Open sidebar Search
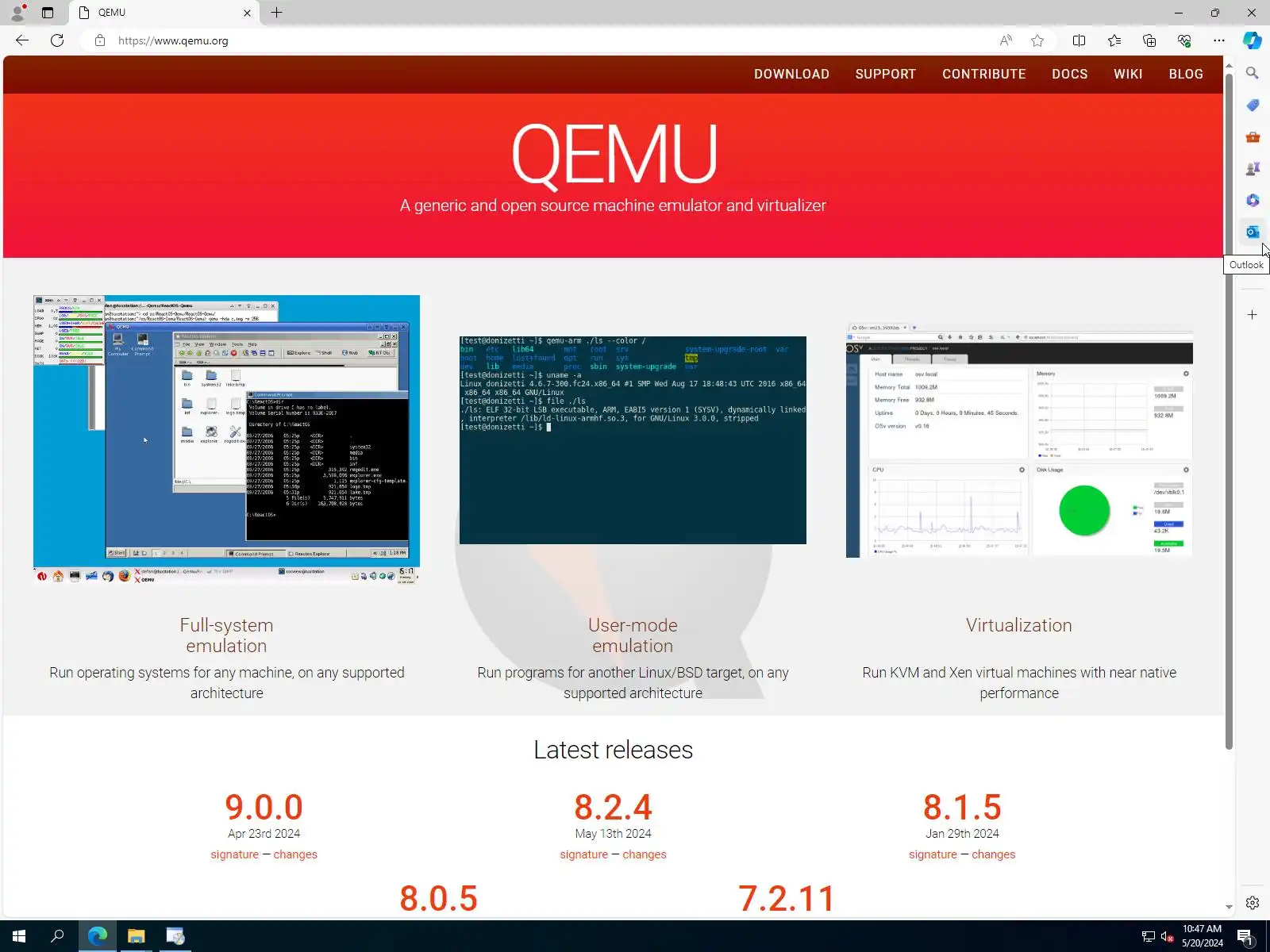Image resolution: width=1270 pixels, height=952 pixels. (x=1253, y=73)
